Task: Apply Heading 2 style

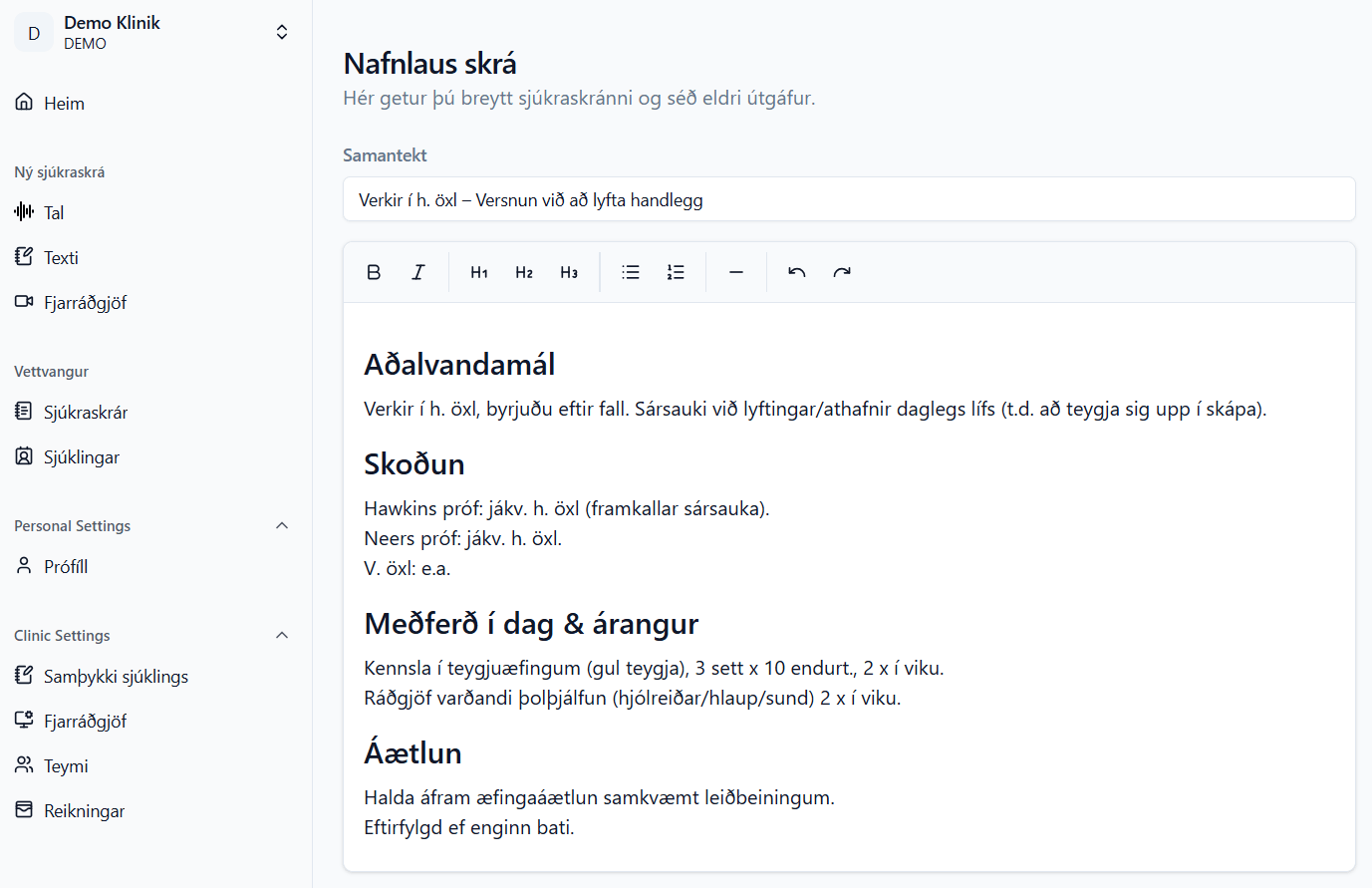Action: point(523,271)
